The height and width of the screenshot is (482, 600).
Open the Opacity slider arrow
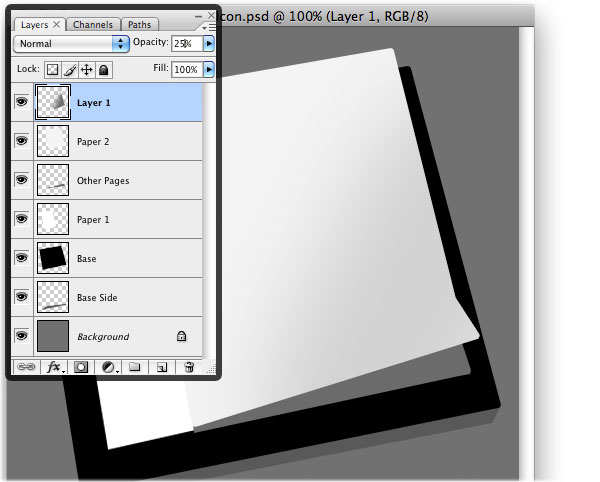coord(209,44)
